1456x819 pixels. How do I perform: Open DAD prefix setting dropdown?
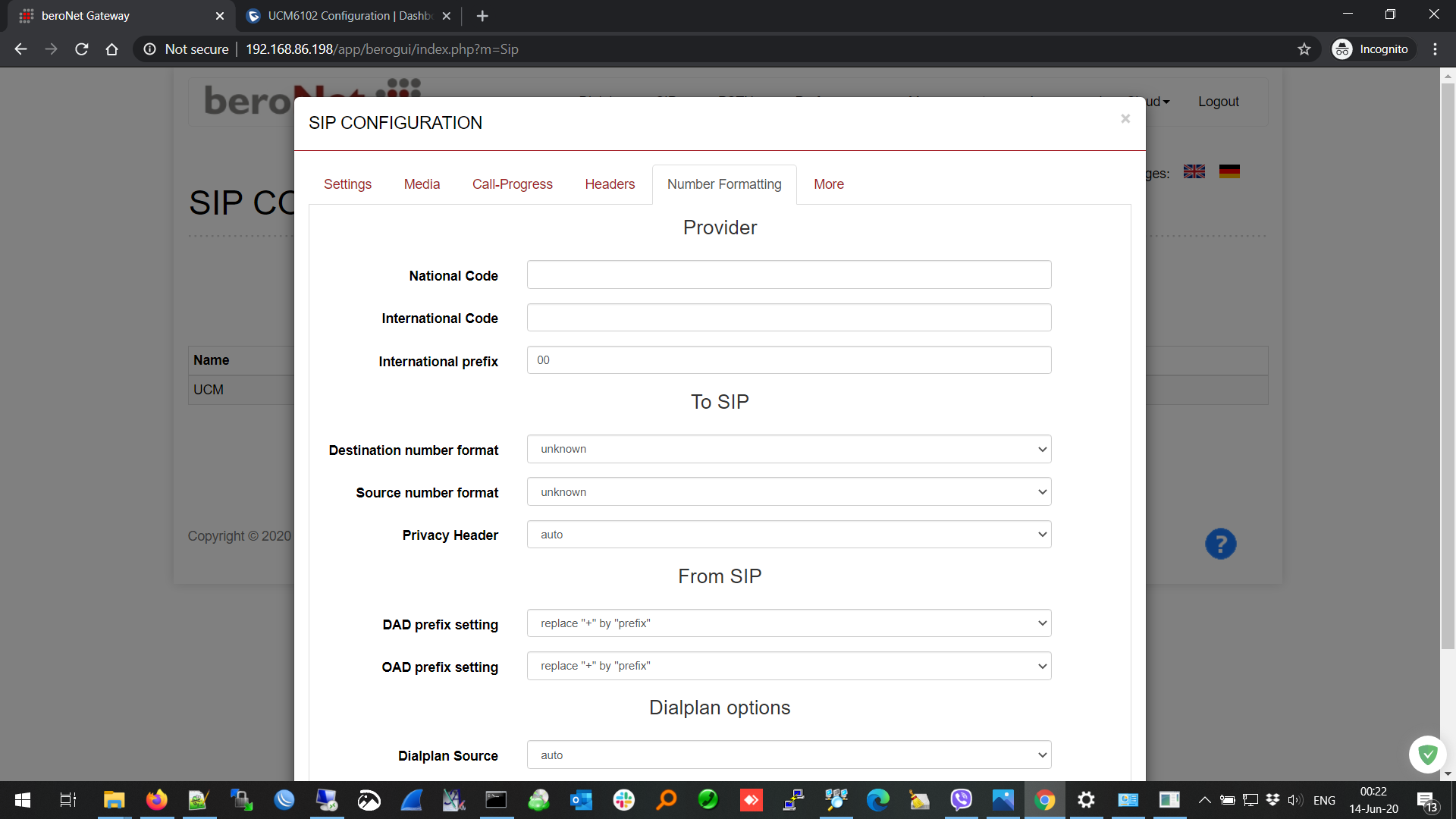pyautogui.click(x=789, y=623)
